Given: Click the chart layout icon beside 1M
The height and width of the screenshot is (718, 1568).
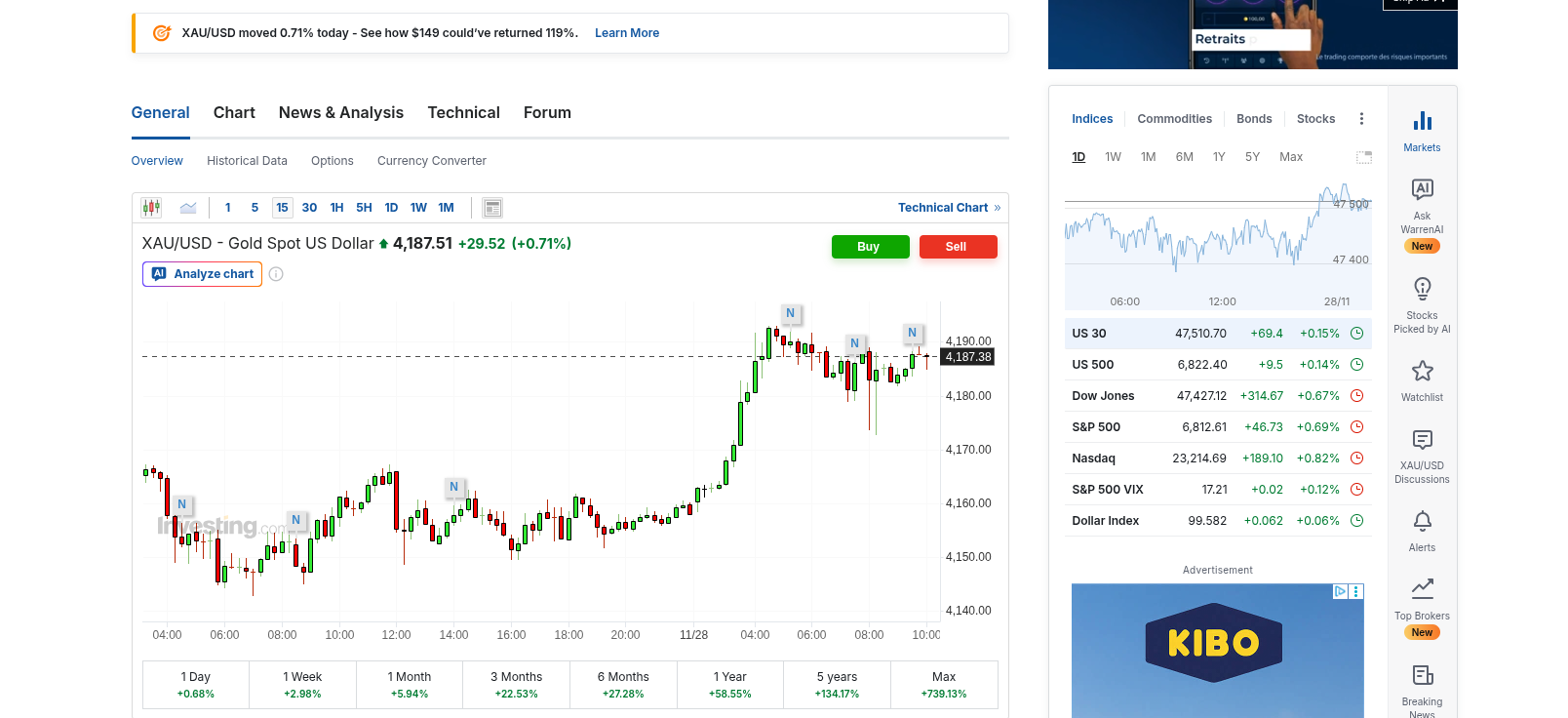Looking at the screenshot, I should tap(492, 208).
